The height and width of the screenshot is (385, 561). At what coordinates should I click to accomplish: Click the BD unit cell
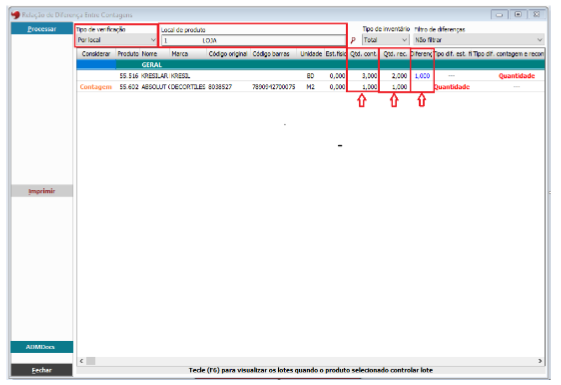tap(310, 76)
